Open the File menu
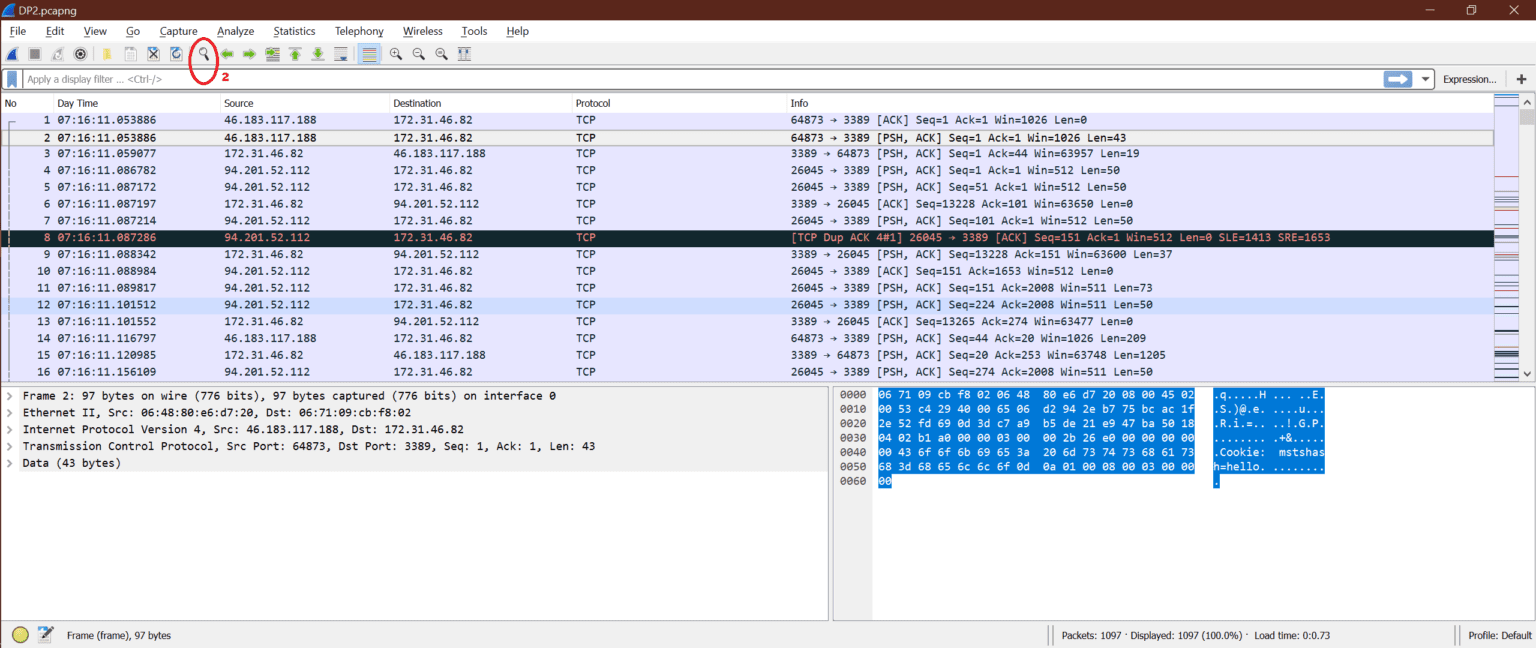1536x648 pixels. [18, 31]
